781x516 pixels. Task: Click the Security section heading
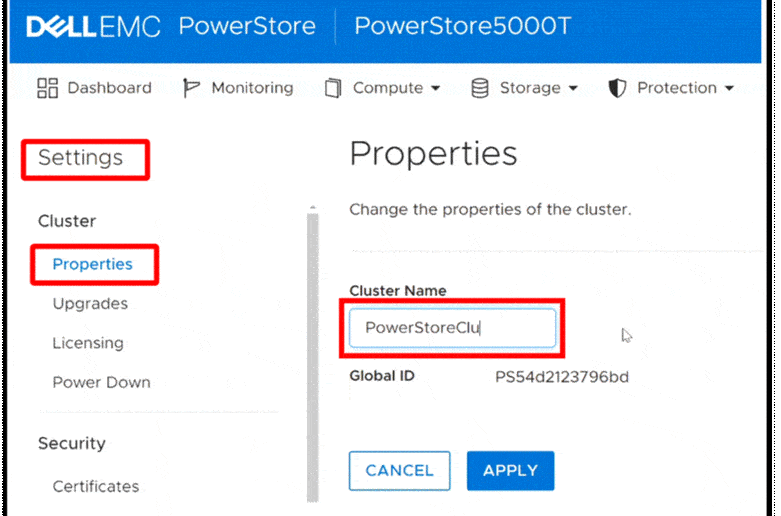(72, 443)
